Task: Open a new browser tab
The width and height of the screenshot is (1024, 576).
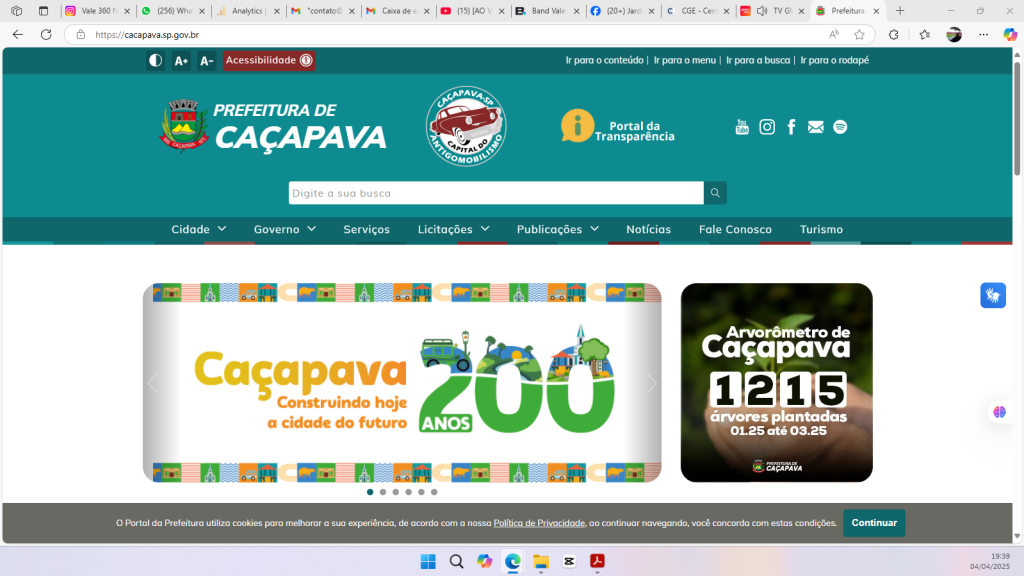Action: click(x=900, y=11)
